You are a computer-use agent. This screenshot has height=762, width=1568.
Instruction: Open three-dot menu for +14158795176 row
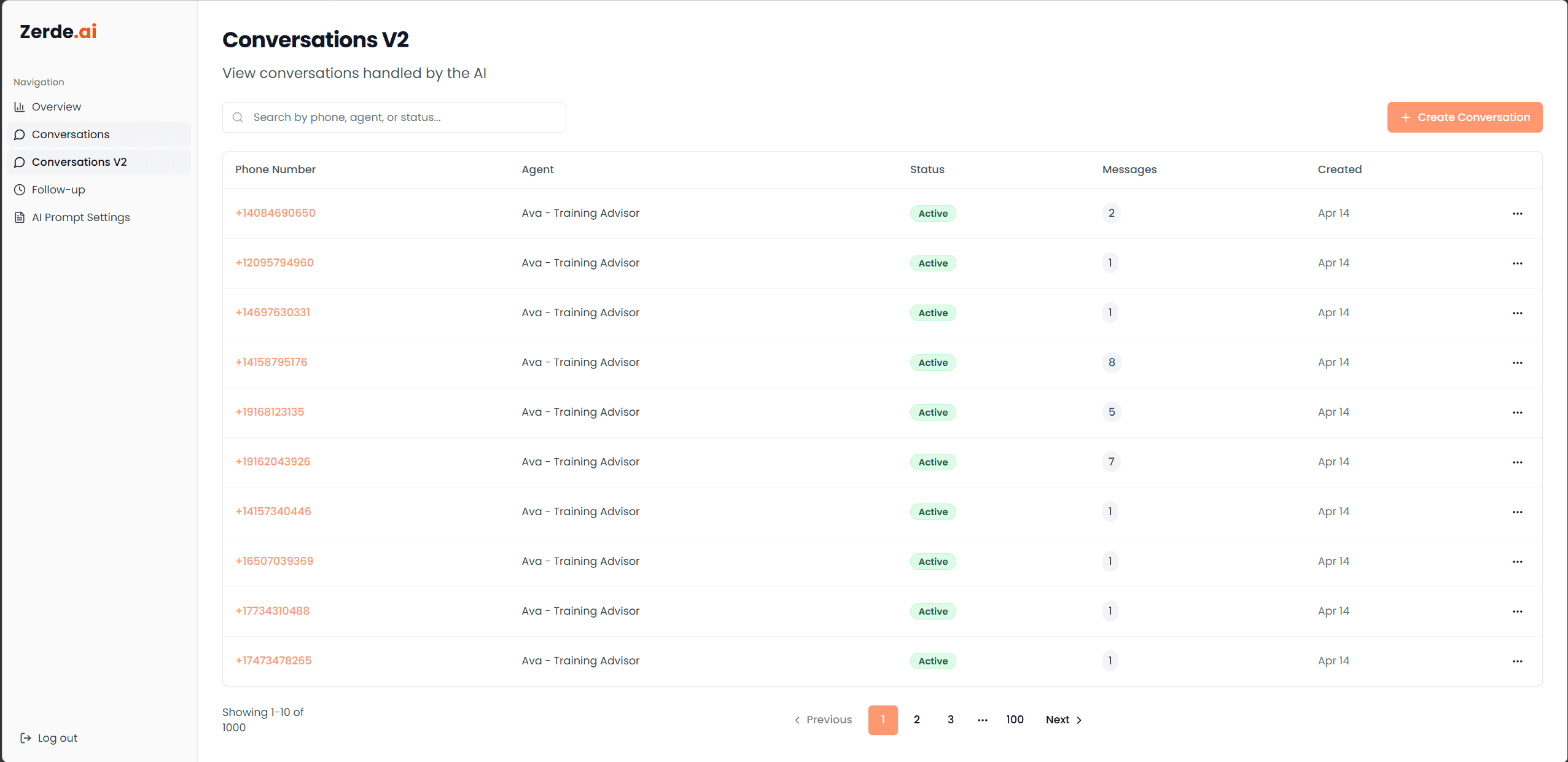(1517, 363)
